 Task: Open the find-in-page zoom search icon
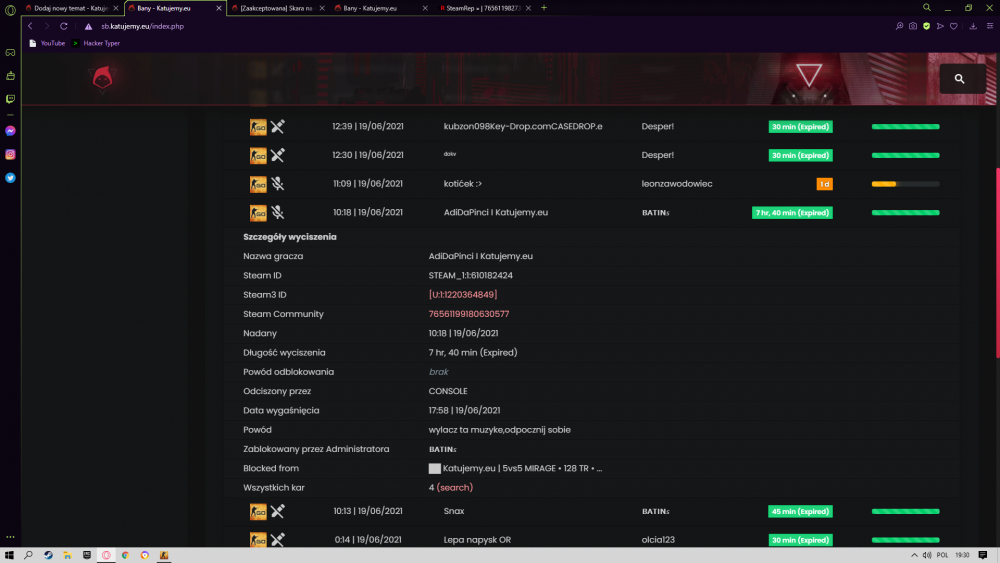pyautogui.click(x=899, y=26)
